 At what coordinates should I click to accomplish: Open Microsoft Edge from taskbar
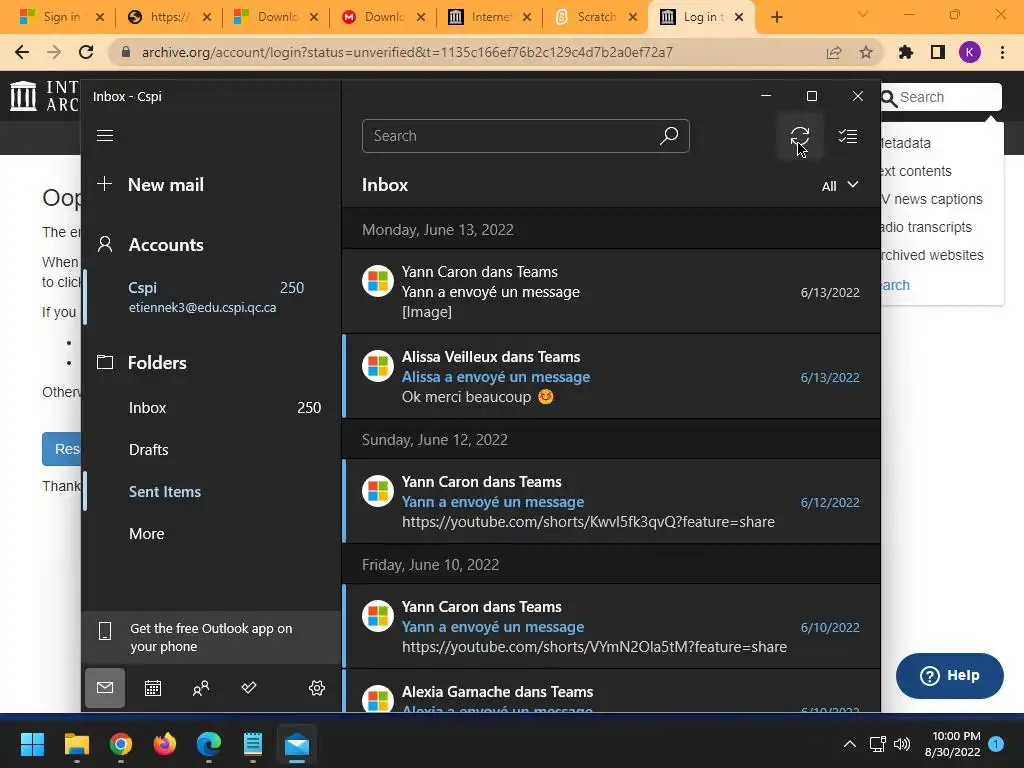[x=208, y=744]
